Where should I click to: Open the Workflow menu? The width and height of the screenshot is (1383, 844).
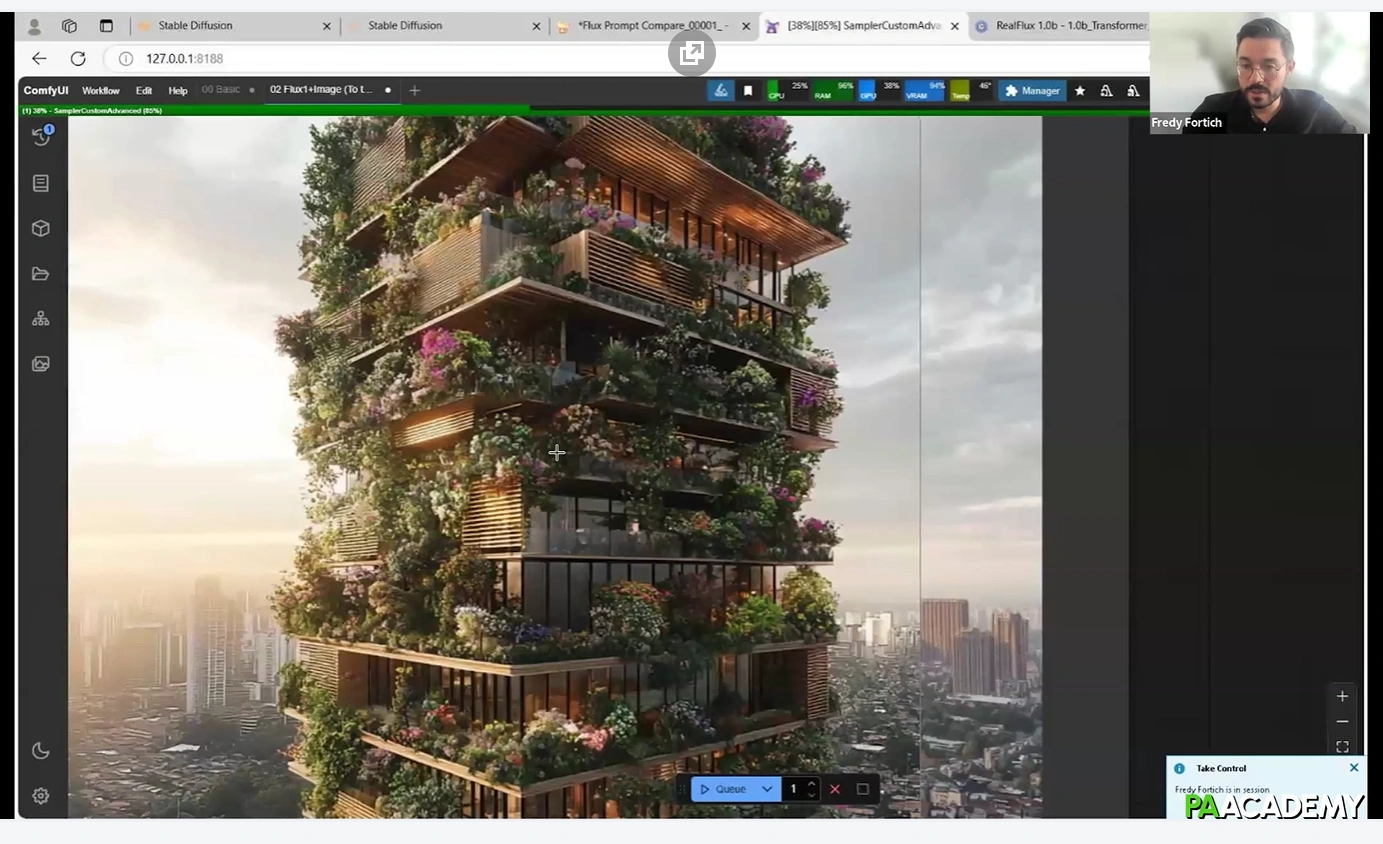[x=100, y=90]
